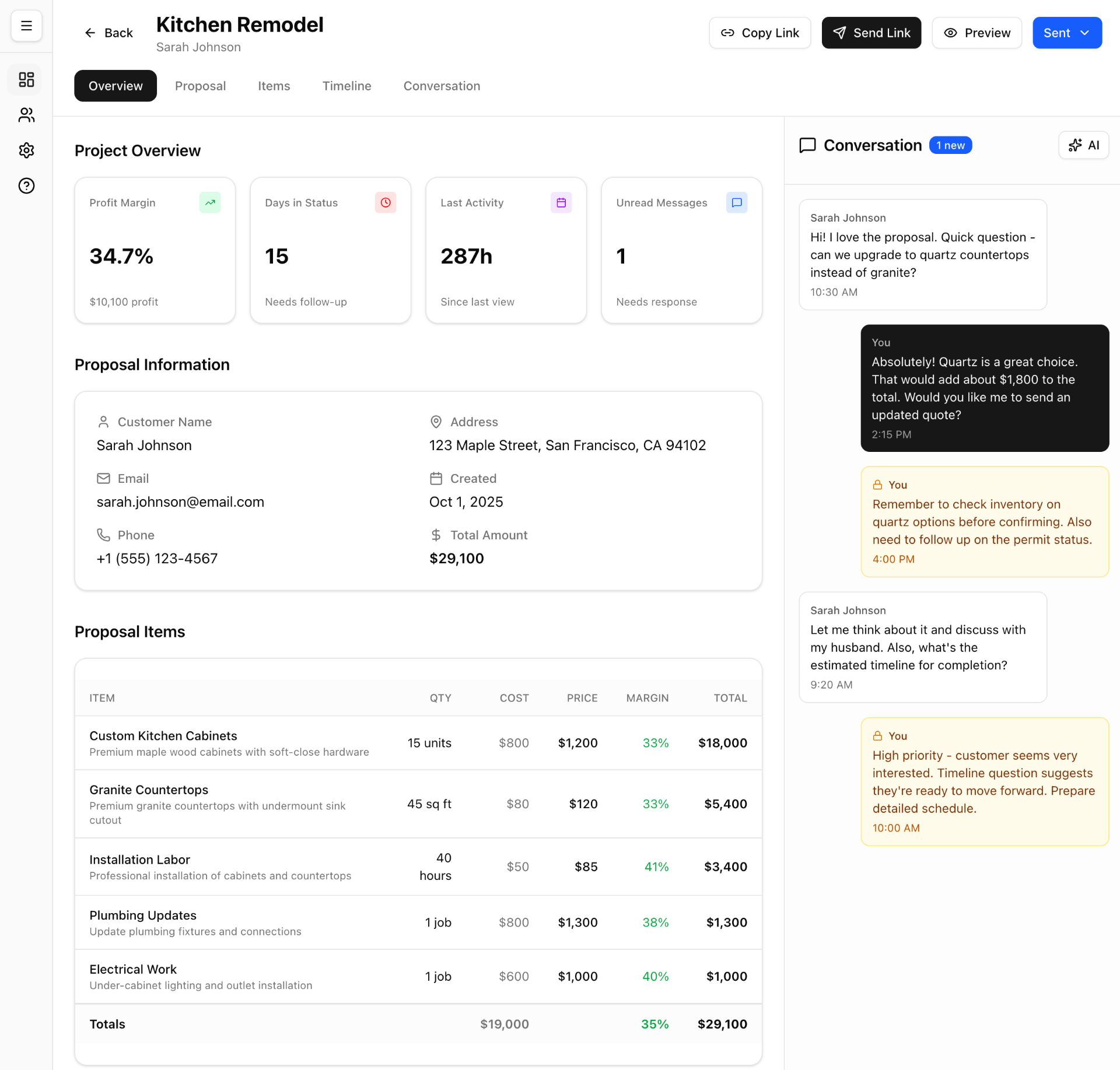Open the customers people icon in sidebar
1120x1070 pixels.
[x=26, y=115]
